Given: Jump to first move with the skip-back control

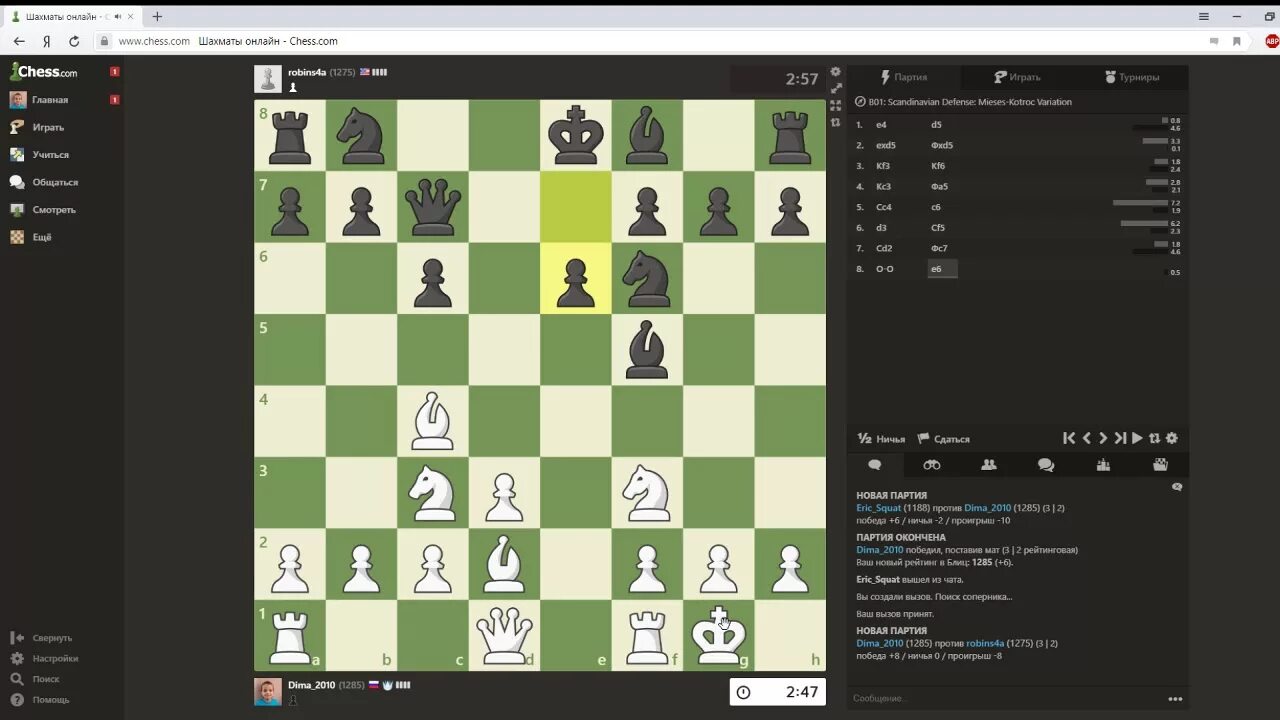Looking at the screenshot, I should 1068,438.
